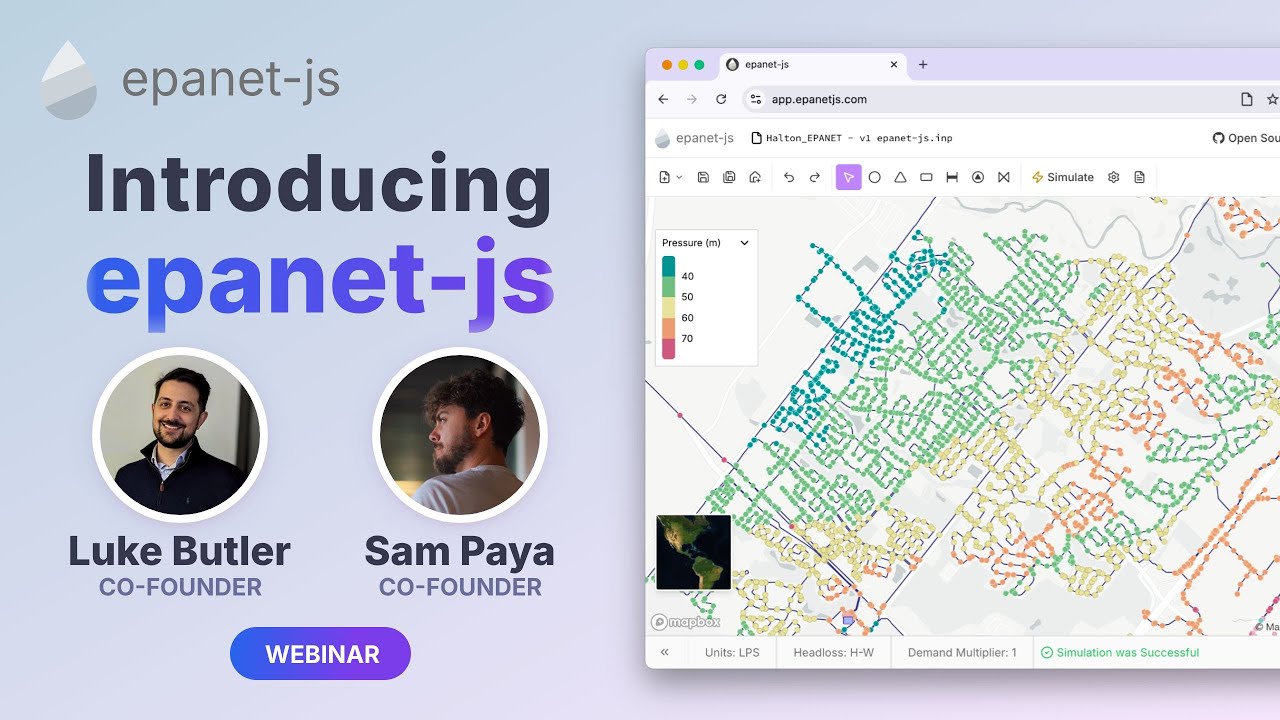Click the Save icon
The image size is (1280, 720).
[x=703, y=177]
